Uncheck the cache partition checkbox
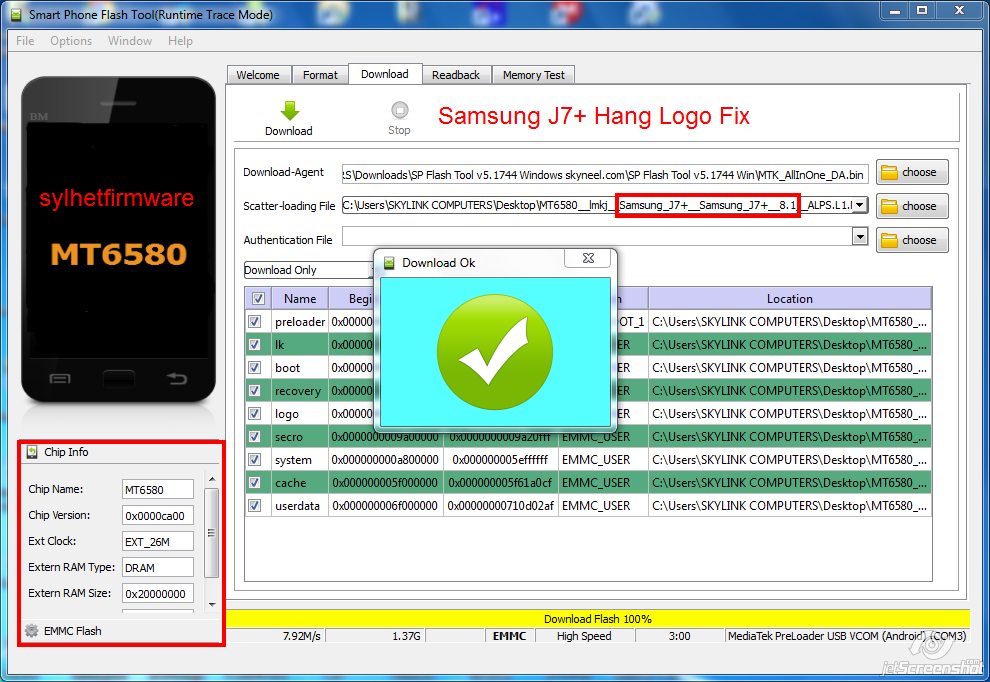This screenshot has height=682, width=990. (254, 483)
